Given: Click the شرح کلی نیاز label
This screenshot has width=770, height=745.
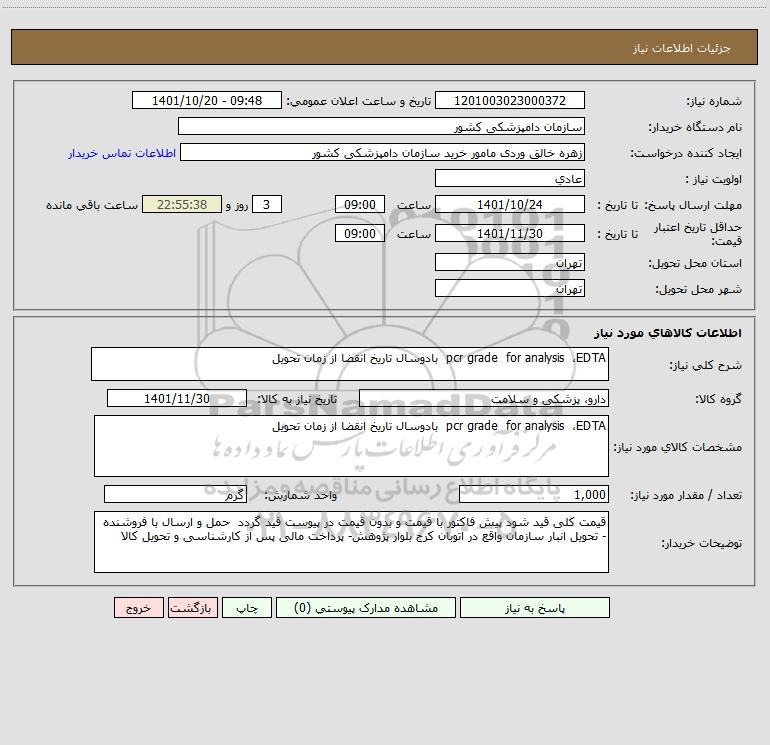Looking at the screenshot, I should tap(706, 365).
